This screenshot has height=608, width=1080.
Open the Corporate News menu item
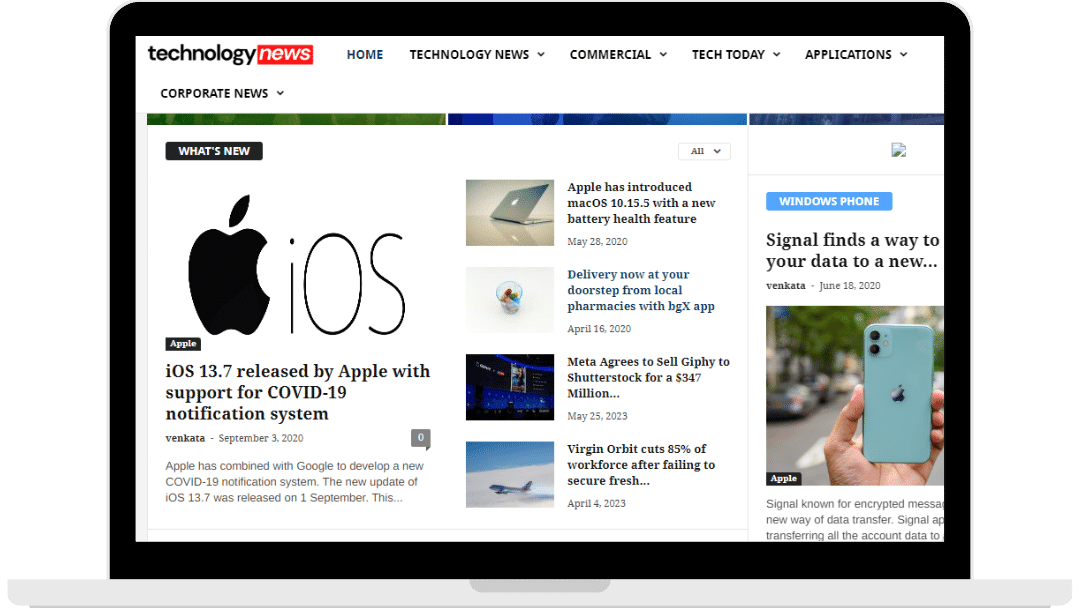pos(222,93)
